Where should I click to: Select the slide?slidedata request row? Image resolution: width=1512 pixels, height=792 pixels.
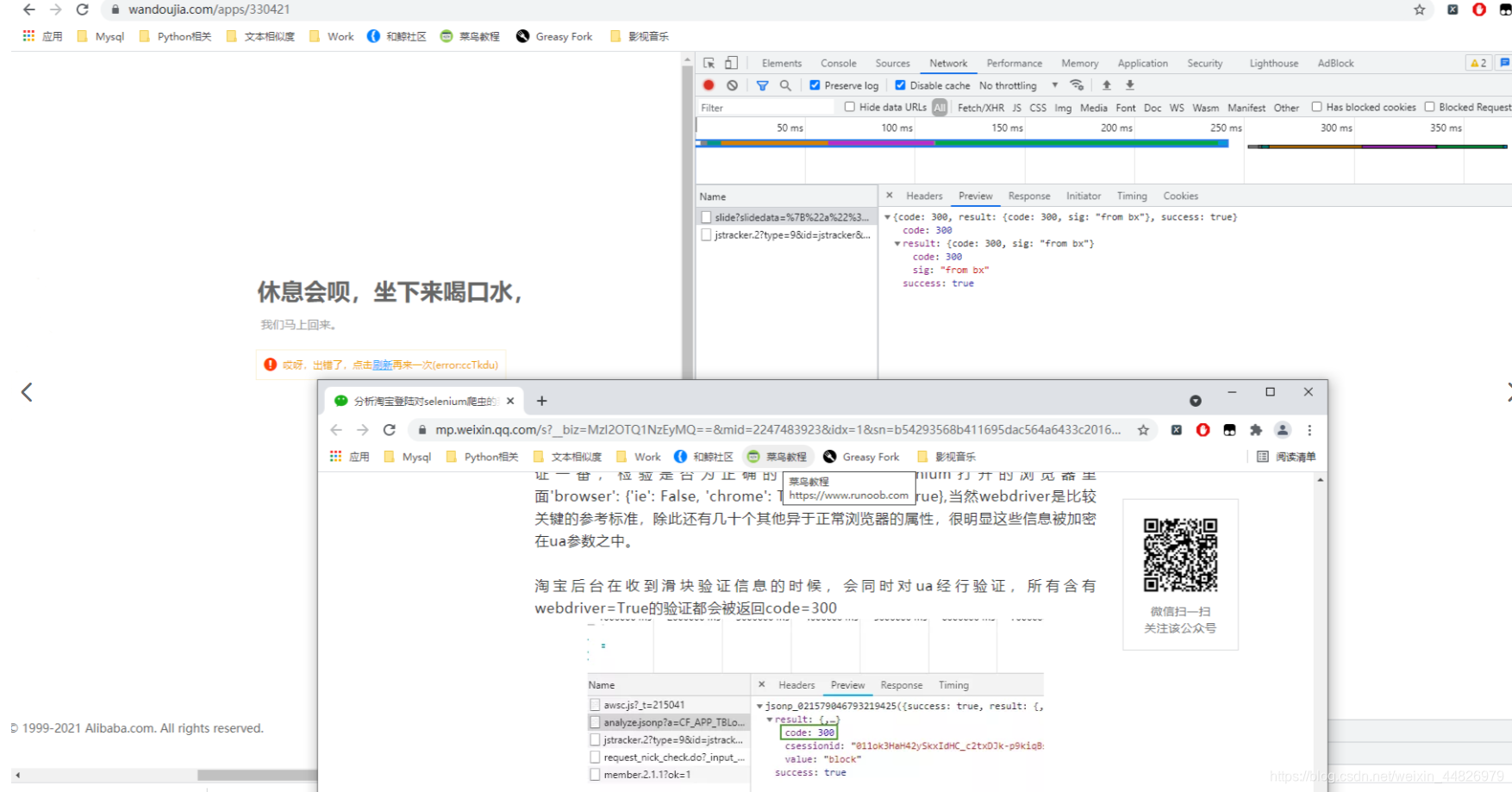coord(787,217)
